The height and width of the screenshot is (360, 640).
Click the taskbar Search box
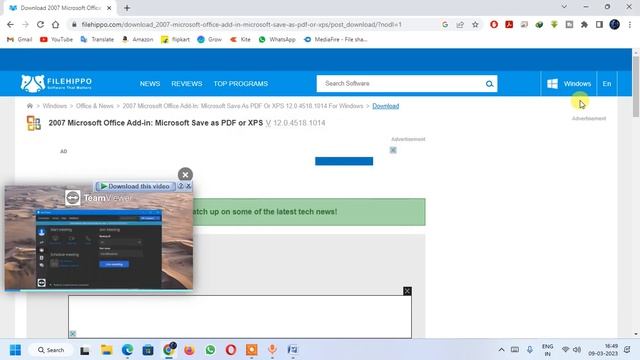[x=51, y=350]
